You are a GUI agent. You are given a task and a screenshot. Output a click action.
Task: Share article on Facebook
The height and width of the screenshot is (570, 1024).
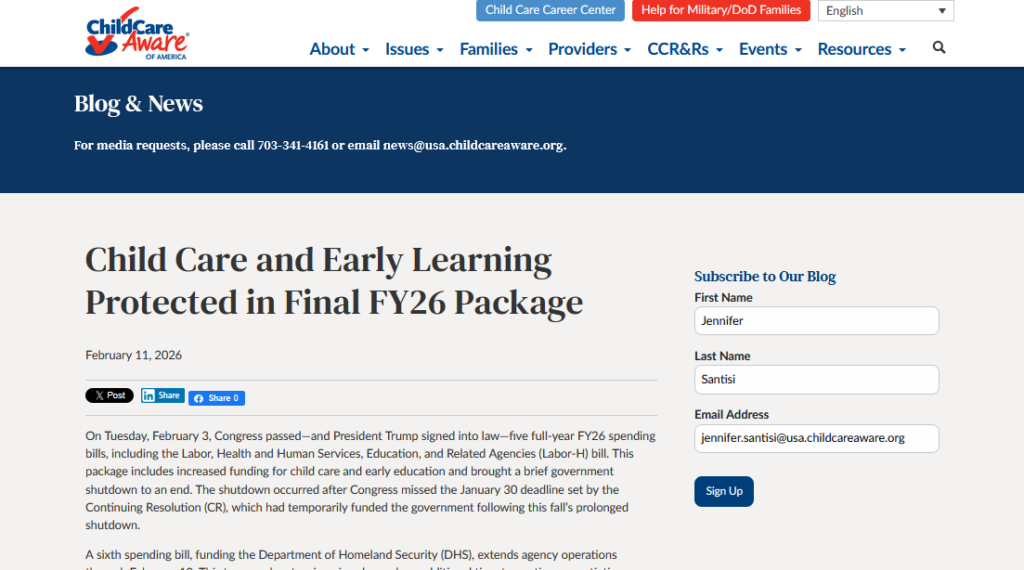coord(217,398)
